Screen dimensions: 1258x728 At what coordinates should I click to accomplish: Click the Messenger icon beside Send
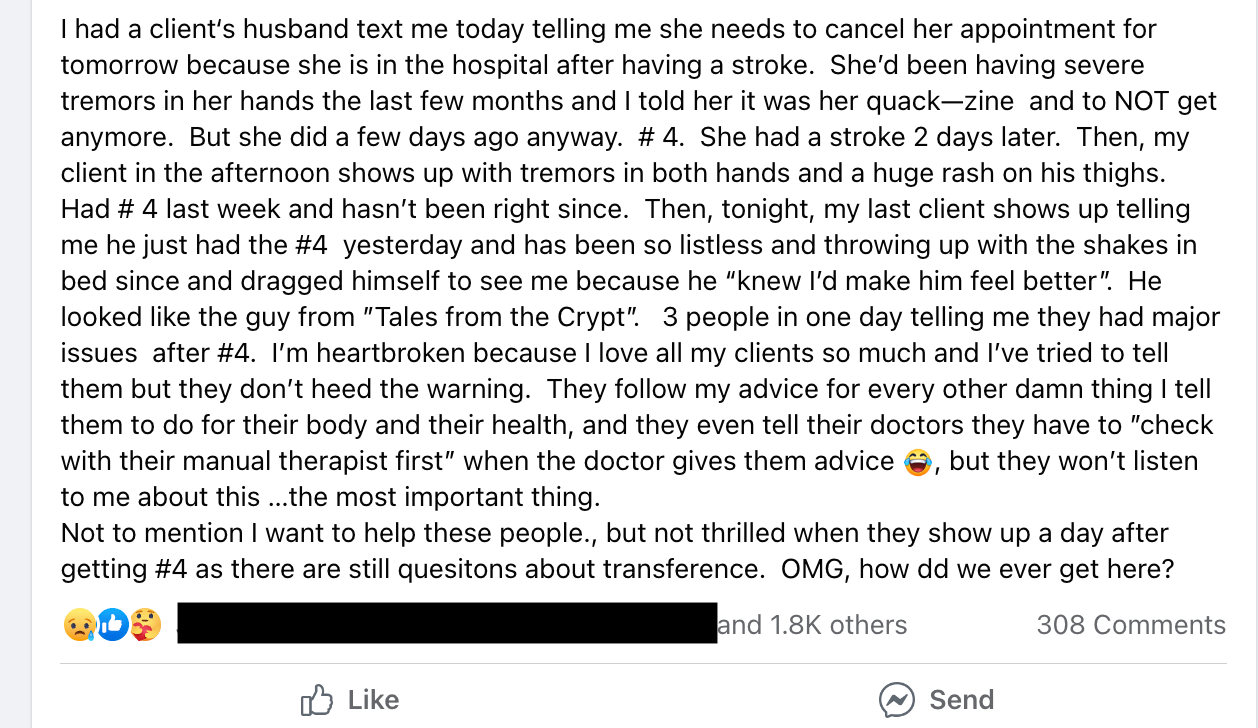pyautogui.click(x=896, y=700)
